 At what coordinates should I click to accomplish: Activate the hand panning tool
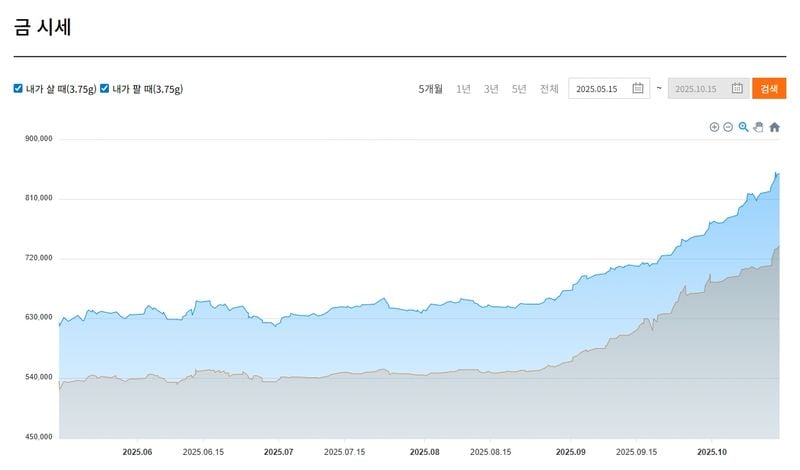(758, 127)
